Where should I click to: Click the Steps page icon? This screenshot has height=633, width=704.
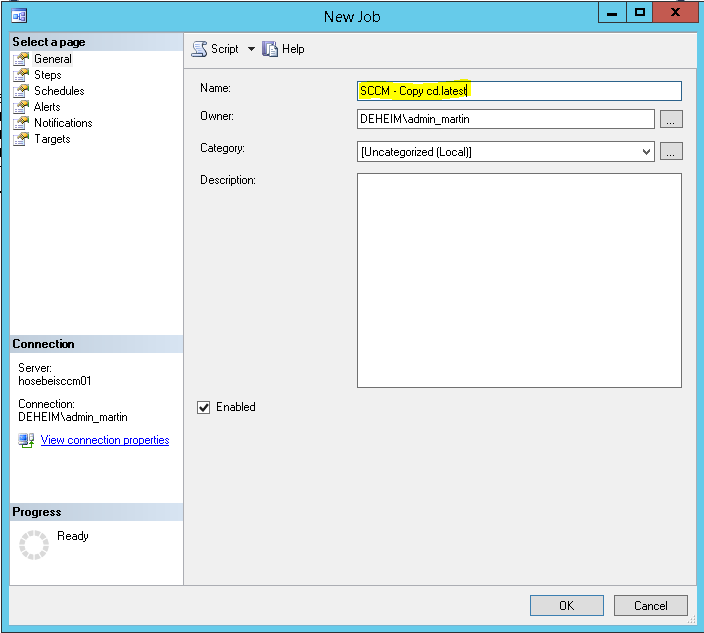pyautogui.click(x=21, y=75)
